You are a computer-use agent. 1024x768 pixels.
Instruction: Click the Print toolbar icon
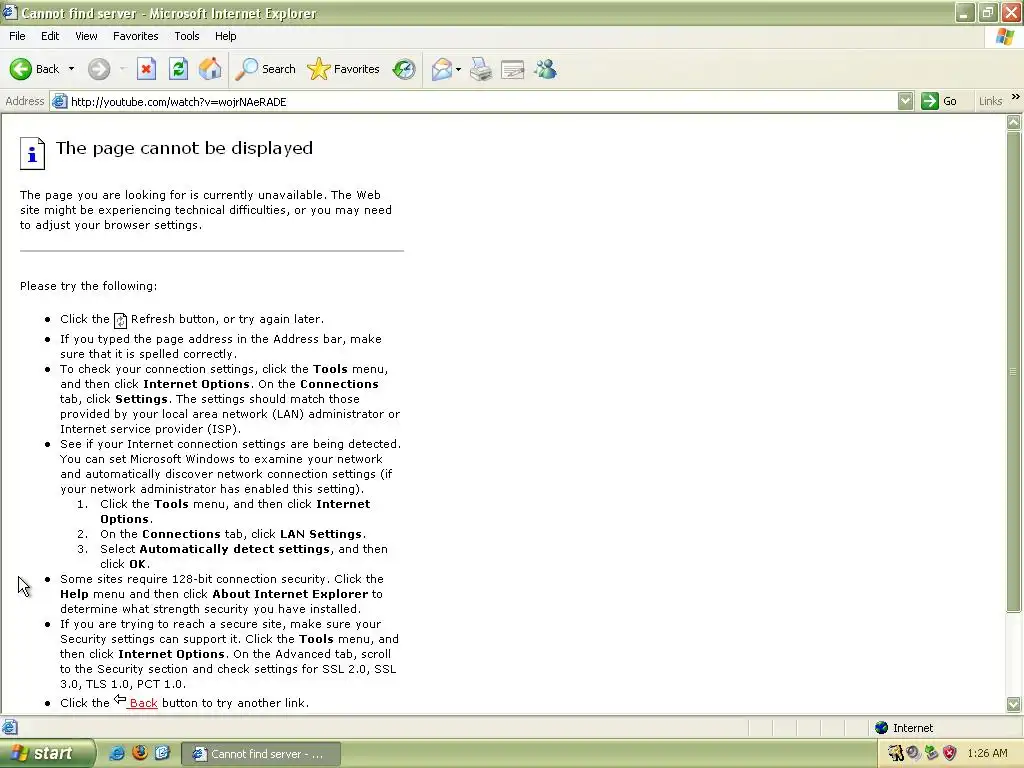pos(481,69)
